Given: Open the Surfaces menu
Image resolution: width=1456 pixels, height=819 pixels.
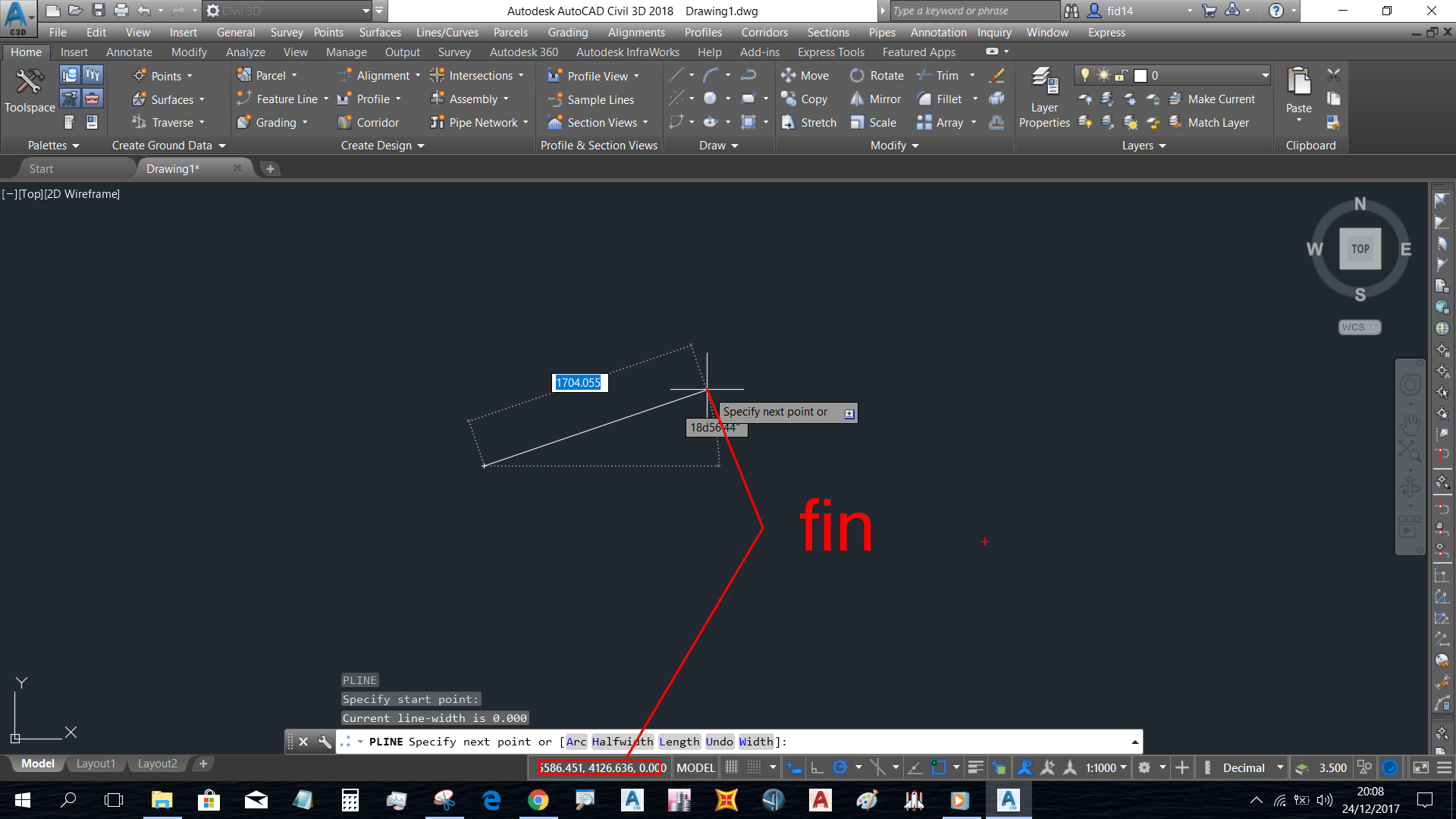Looking at the screenshot, I should coord(380,32).
